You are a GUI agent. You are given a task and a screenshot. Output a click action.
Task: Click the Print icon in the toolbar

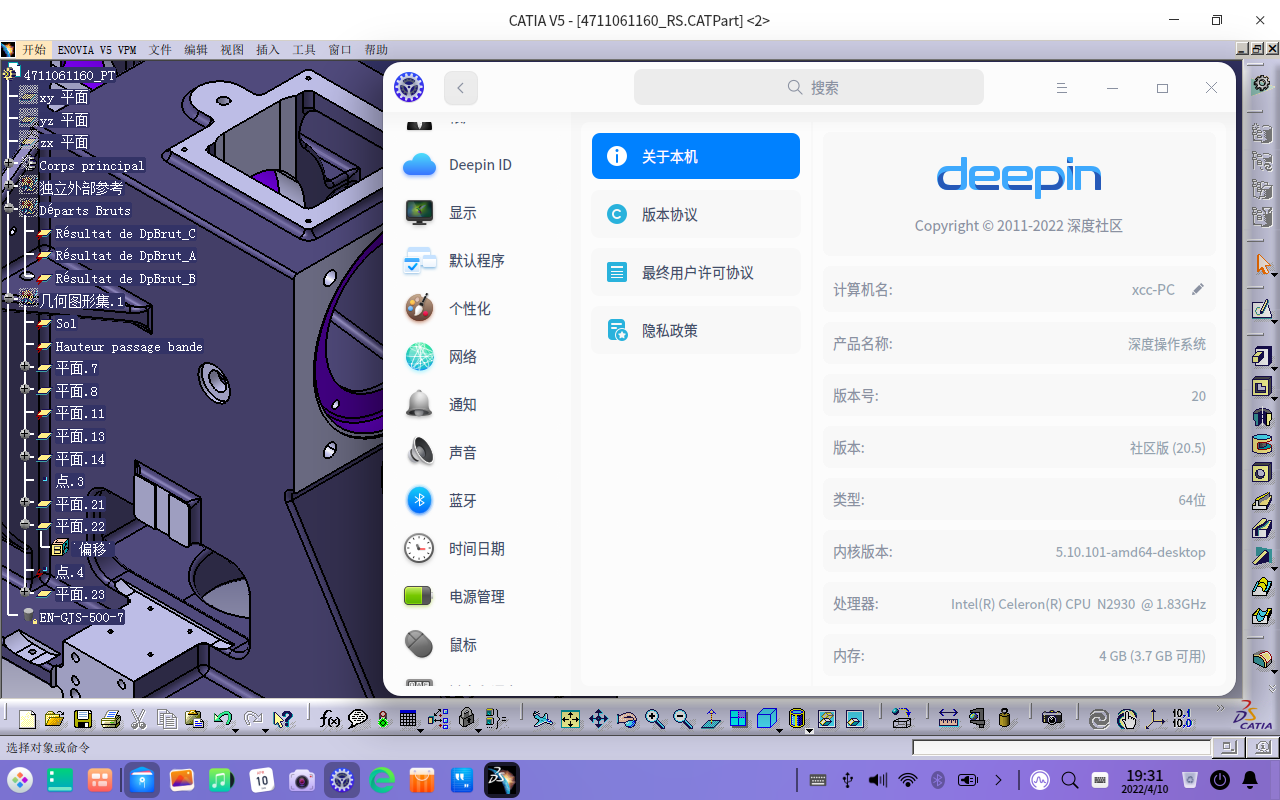pyautogui.click(x=112, y=718)
